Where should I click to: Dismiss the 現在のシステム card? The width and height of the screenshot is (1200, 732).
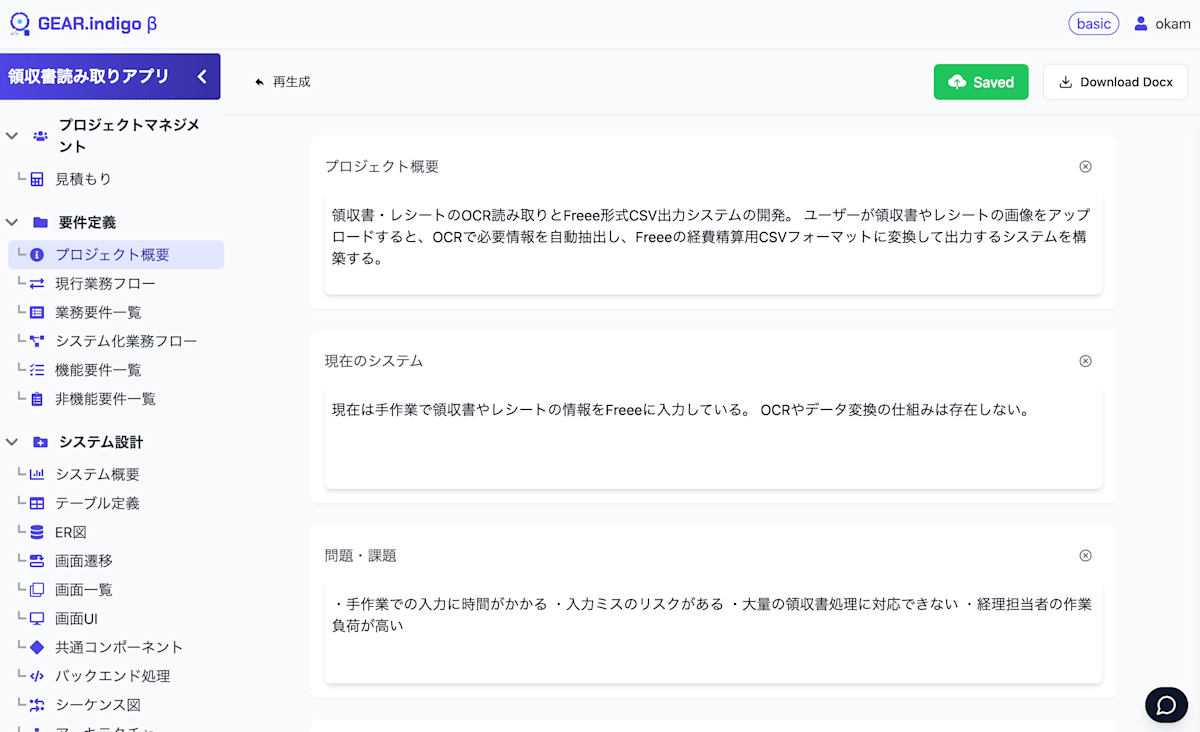[x=1085, y=361]
